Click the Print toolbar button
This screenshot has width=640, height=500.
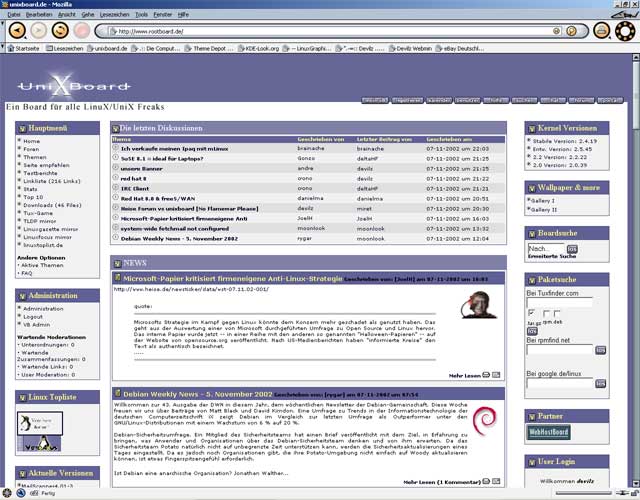tap(602, 31)
